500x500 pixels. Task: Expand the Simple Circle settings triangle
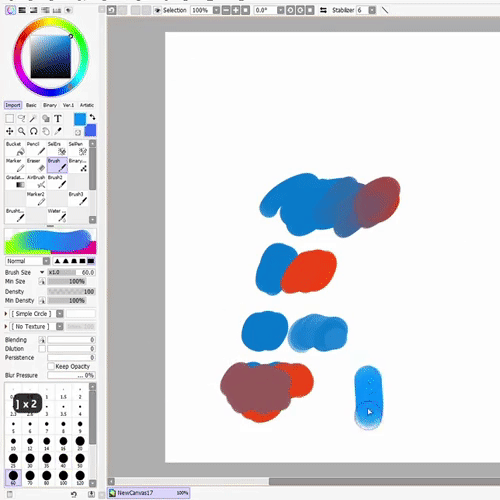6,314
